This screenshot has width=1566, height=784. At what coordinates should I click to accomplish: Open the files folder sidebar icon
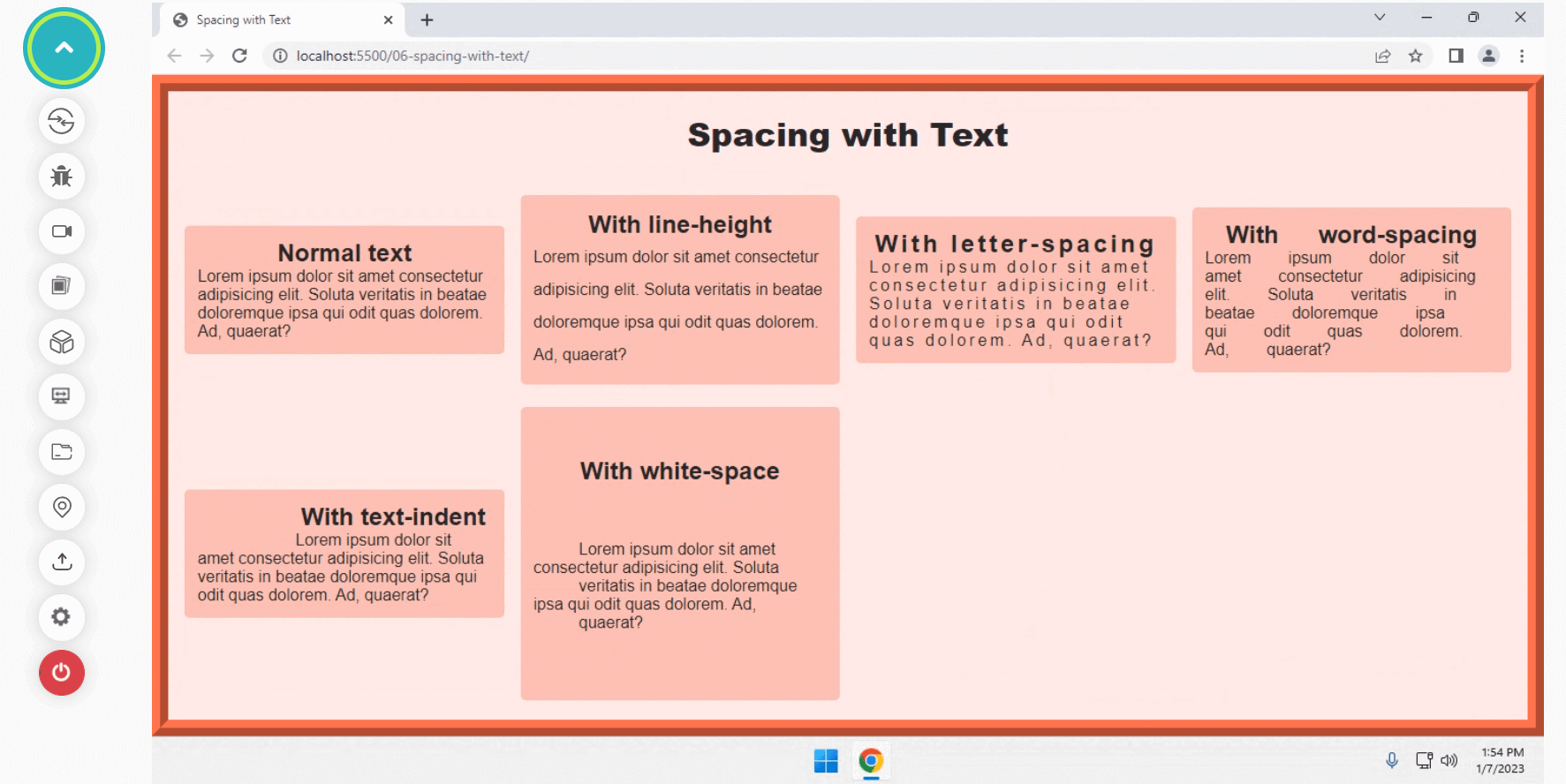tap(62, 452)
